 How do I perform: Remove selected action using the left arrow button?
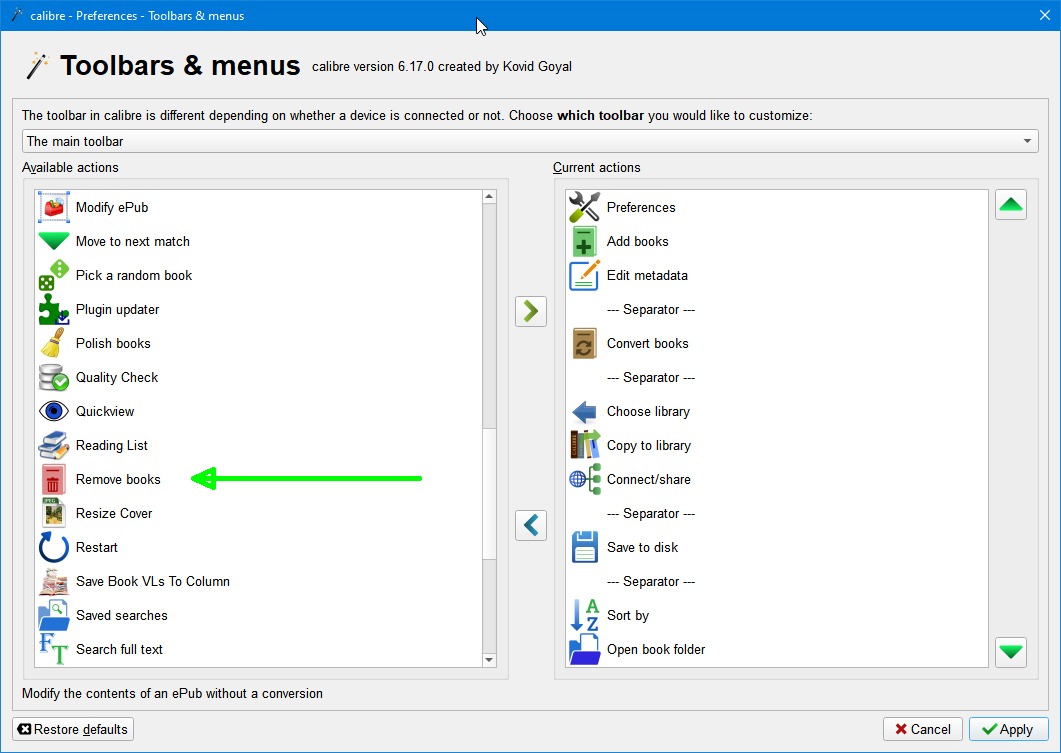pyautogui.click(x=530, y=525)
